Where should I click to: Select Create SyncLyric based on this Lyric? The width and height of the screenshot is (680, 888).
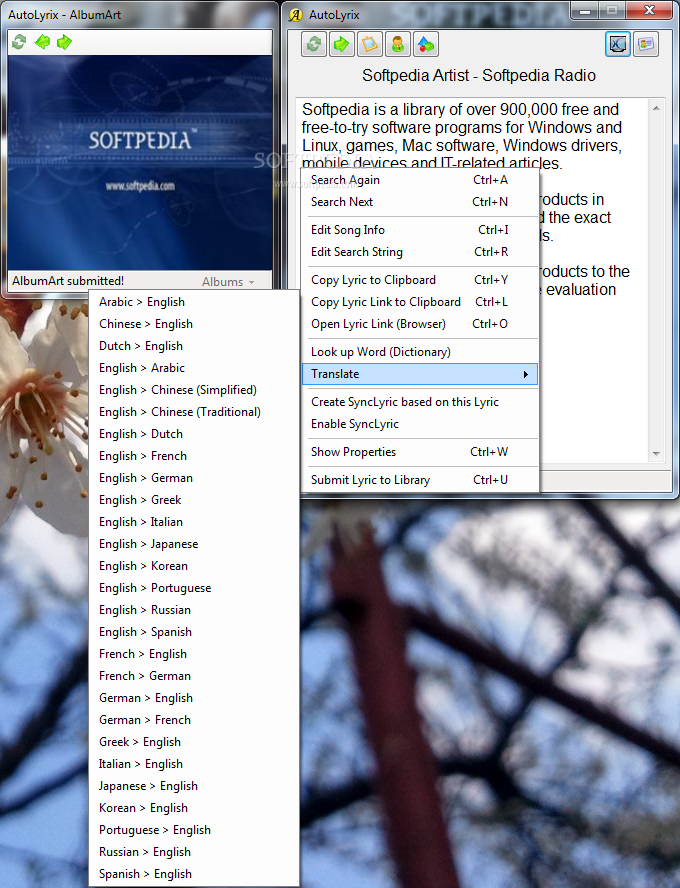point(420,402)
